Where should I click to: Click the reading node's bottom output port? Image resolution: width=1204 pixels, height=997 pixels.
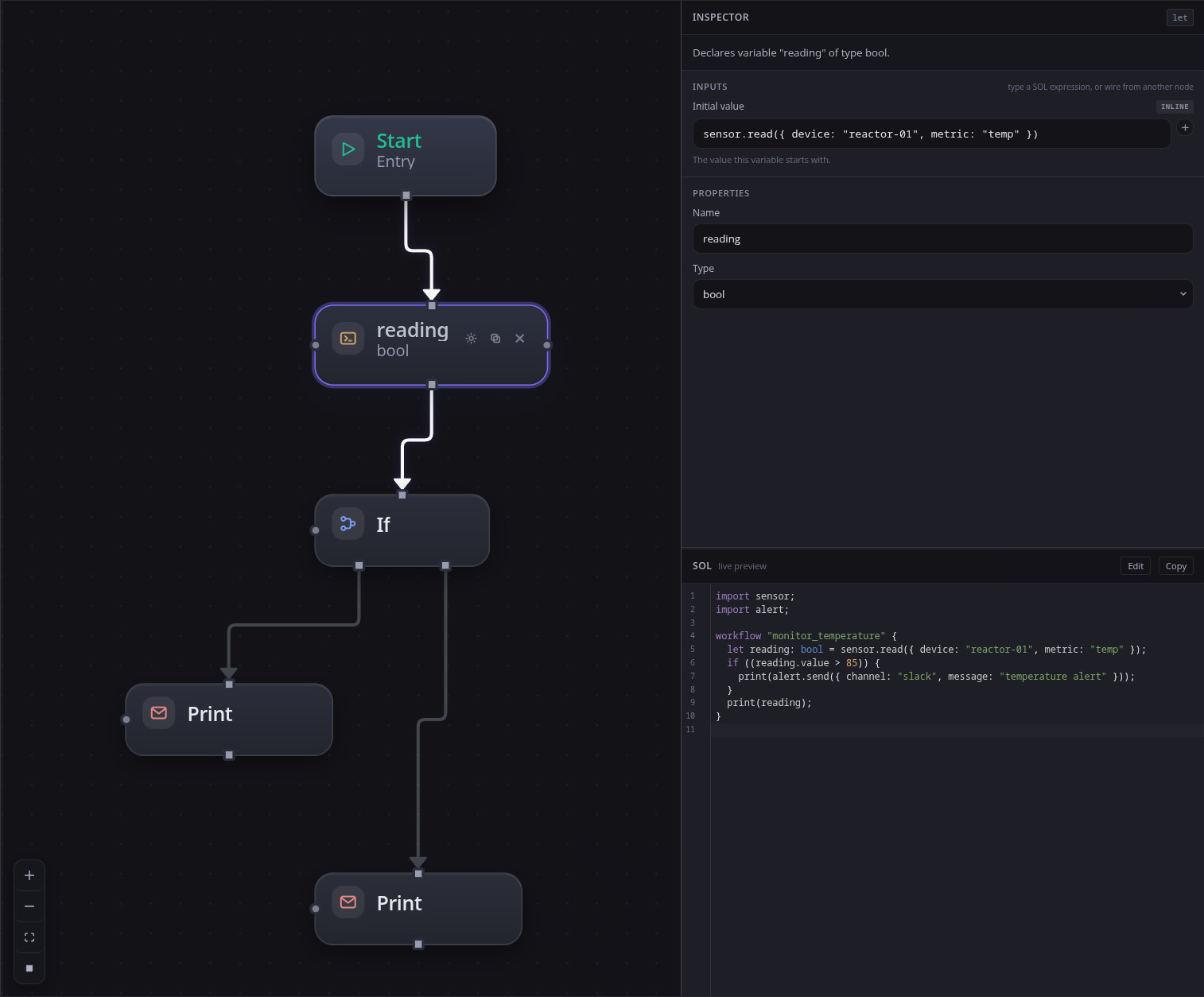(x=432, y=385)
